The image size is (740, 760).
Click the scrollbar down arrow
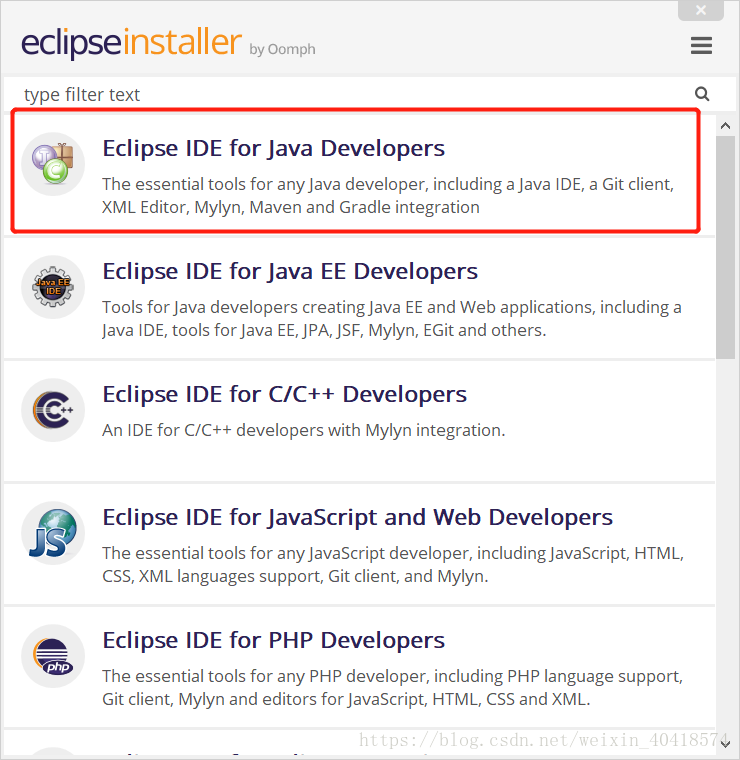pos(725,744)
